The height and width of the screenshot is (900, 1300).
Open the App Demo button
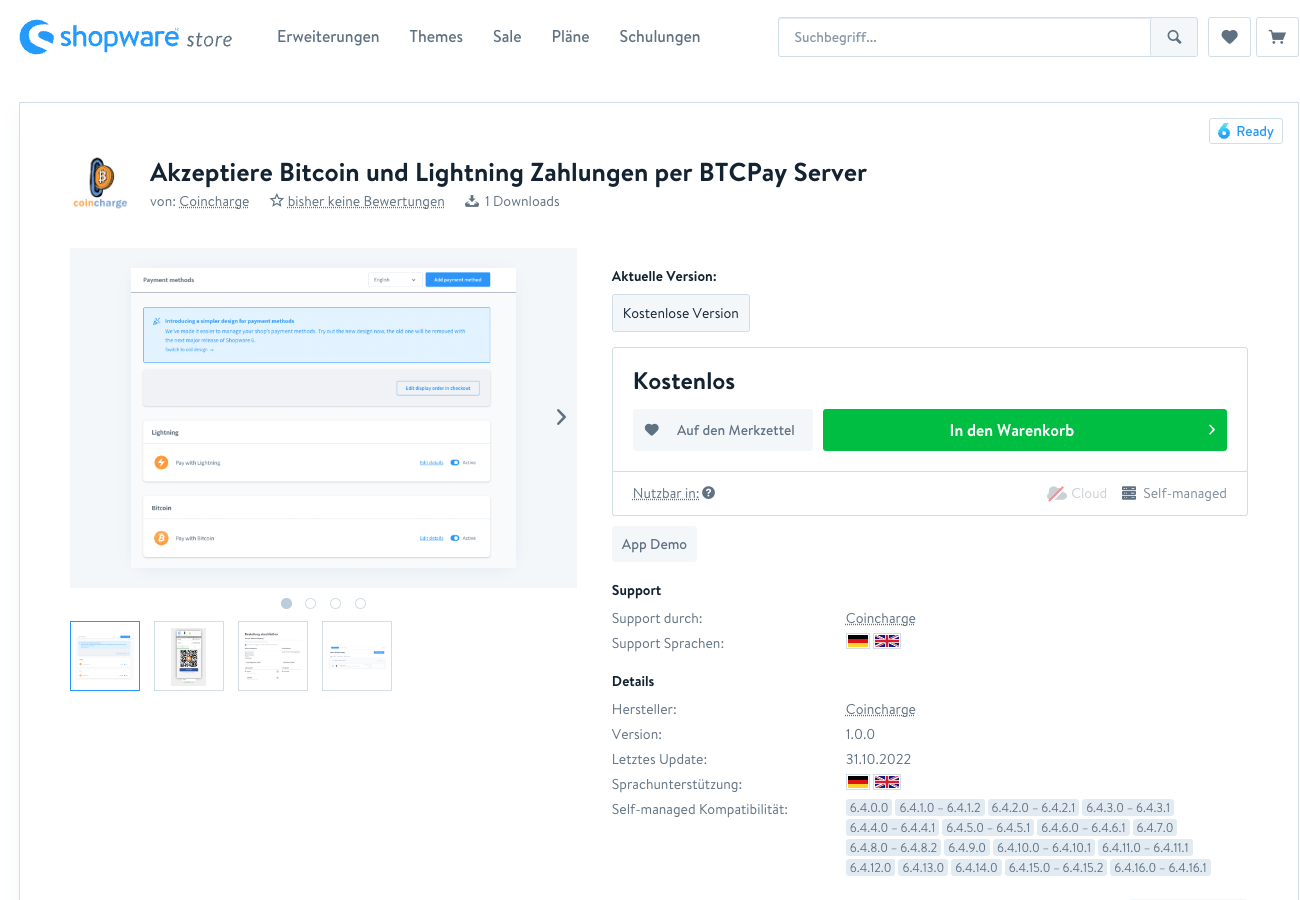tap(654, 544)
